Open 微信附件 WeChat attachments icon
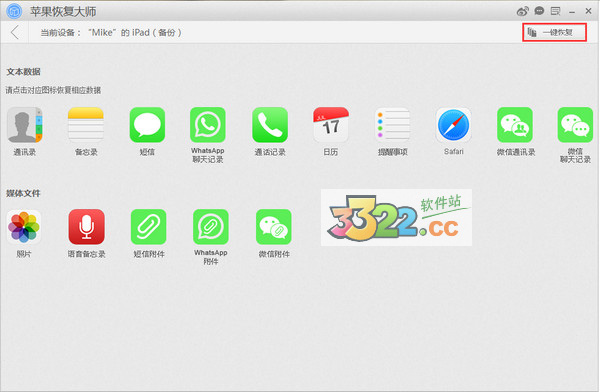Screen dimensions: 600x392 (x=274, y=227)
